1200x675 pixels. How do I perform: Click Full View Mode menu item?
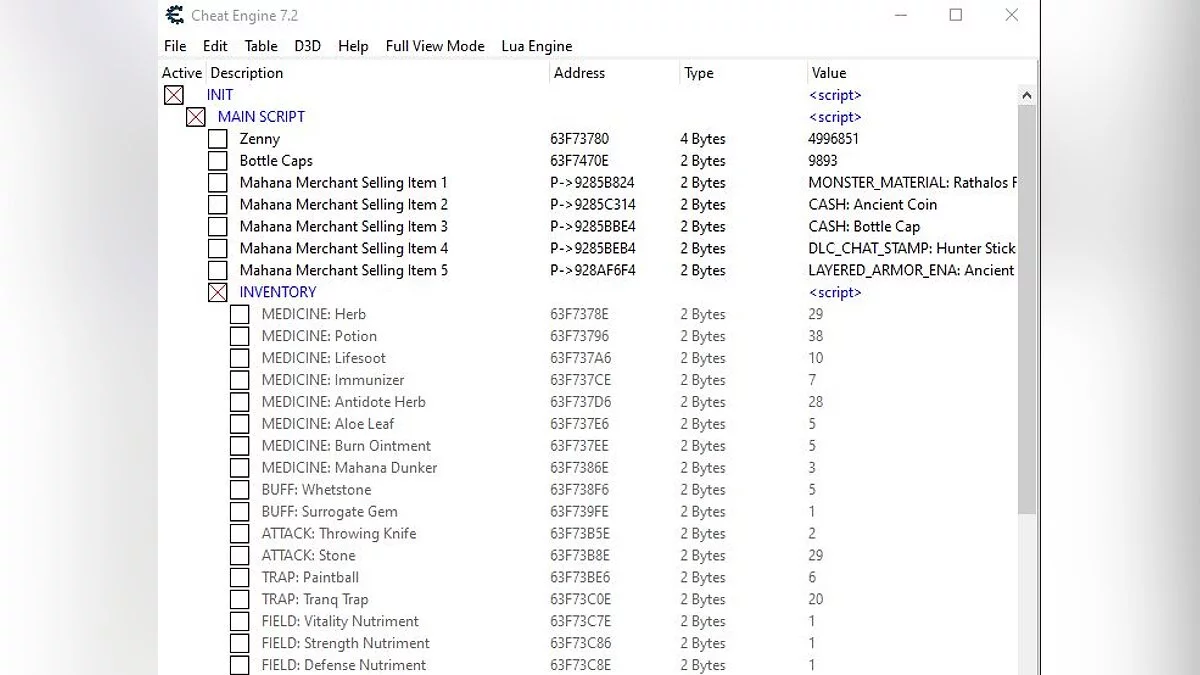pos(435,46)
